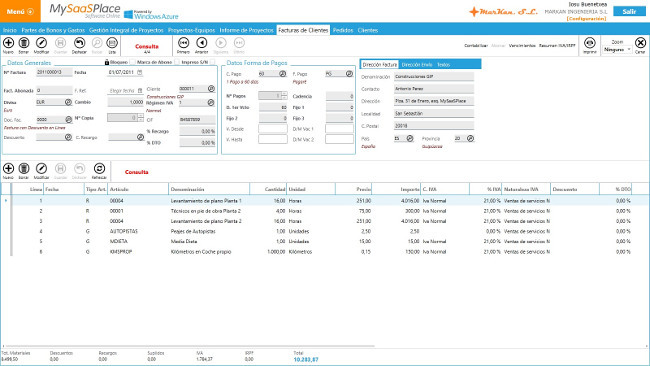Click the Salir button
Screen dimensions: 650x366
pyautogui.click(x=629, y=12)
